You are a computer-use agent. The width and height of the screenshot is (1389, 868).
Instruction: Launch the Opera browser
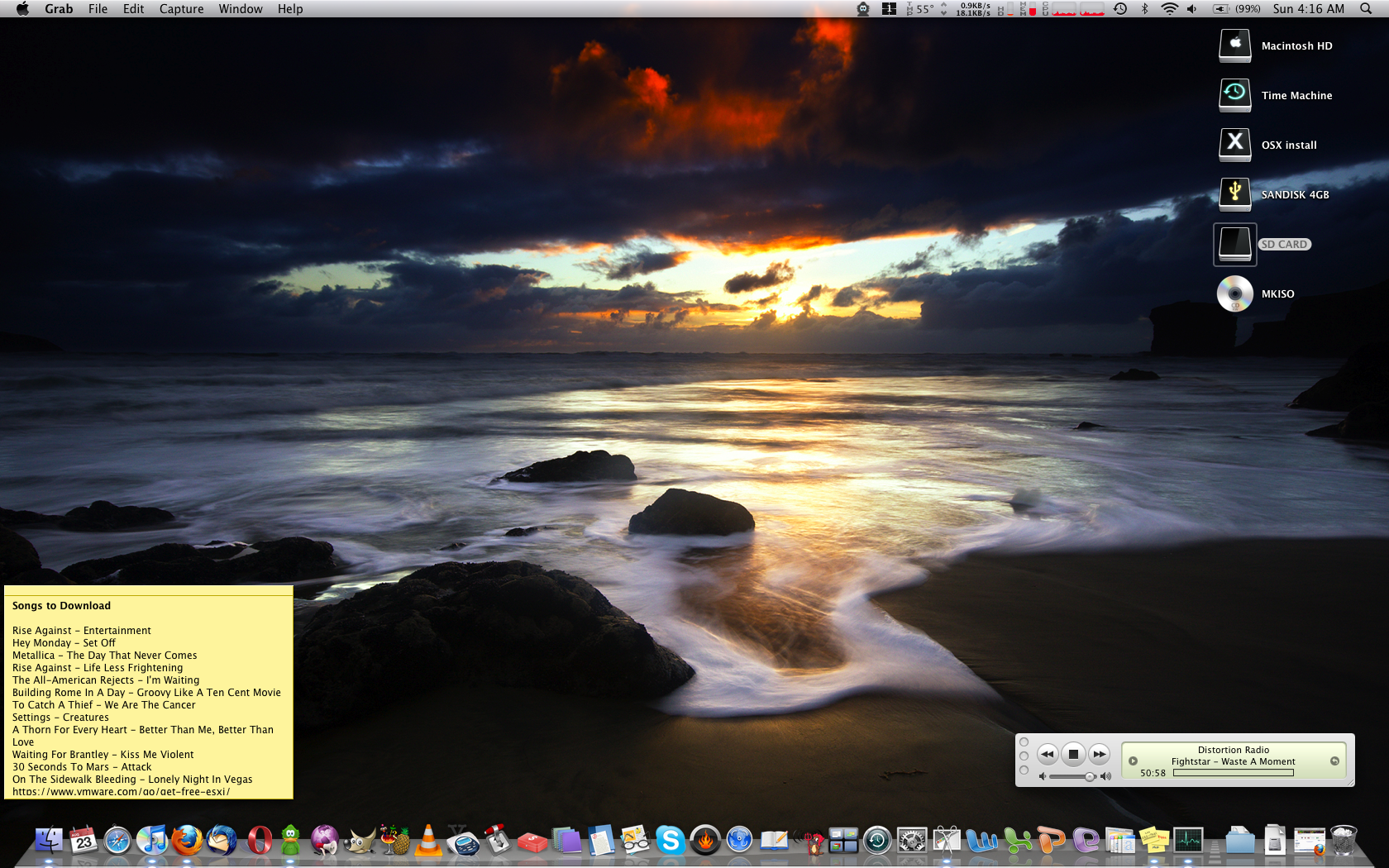(x=260, y=841)
